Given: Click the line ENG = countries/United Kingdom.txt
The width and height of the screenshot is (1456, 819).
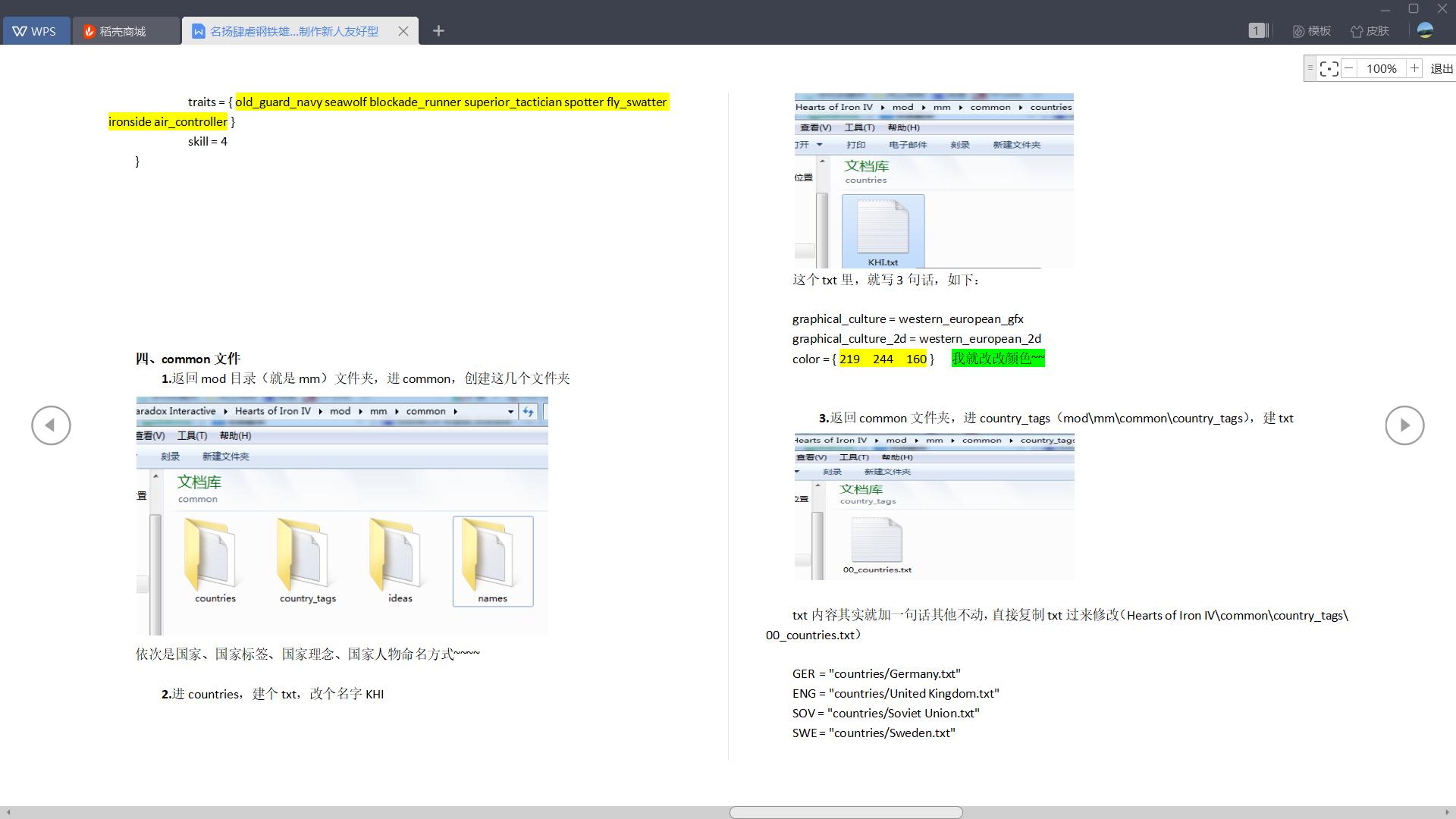Looking at the screenshot, I should pyautogui.click(x=896, y=694).
